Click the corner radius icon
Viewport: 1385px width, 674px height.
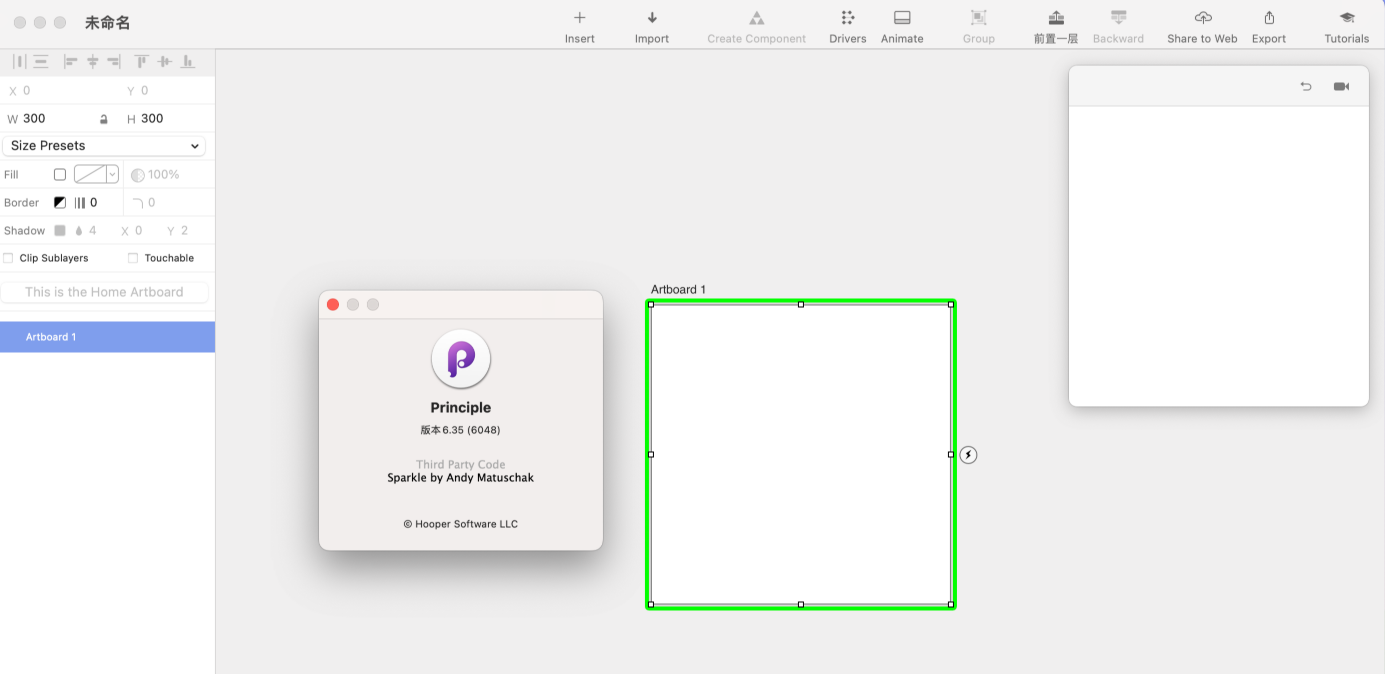coord(138,203)
